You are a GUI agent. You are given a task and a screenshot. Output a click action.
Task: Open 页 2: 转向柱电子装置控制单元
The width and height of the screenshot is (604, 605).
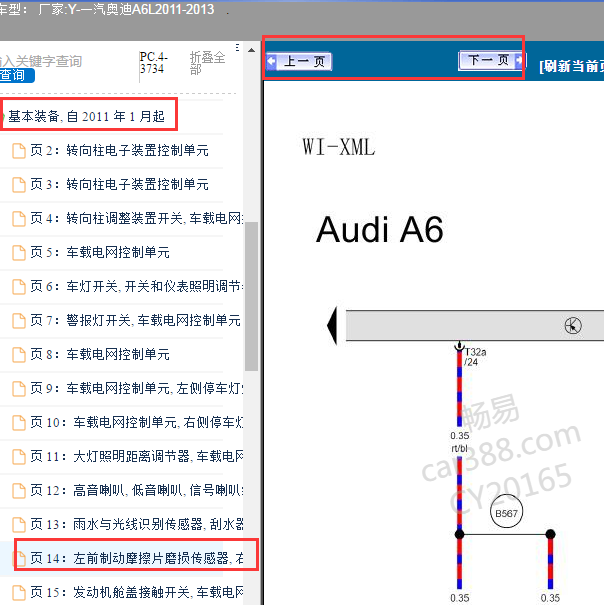[x=120, y=150]
